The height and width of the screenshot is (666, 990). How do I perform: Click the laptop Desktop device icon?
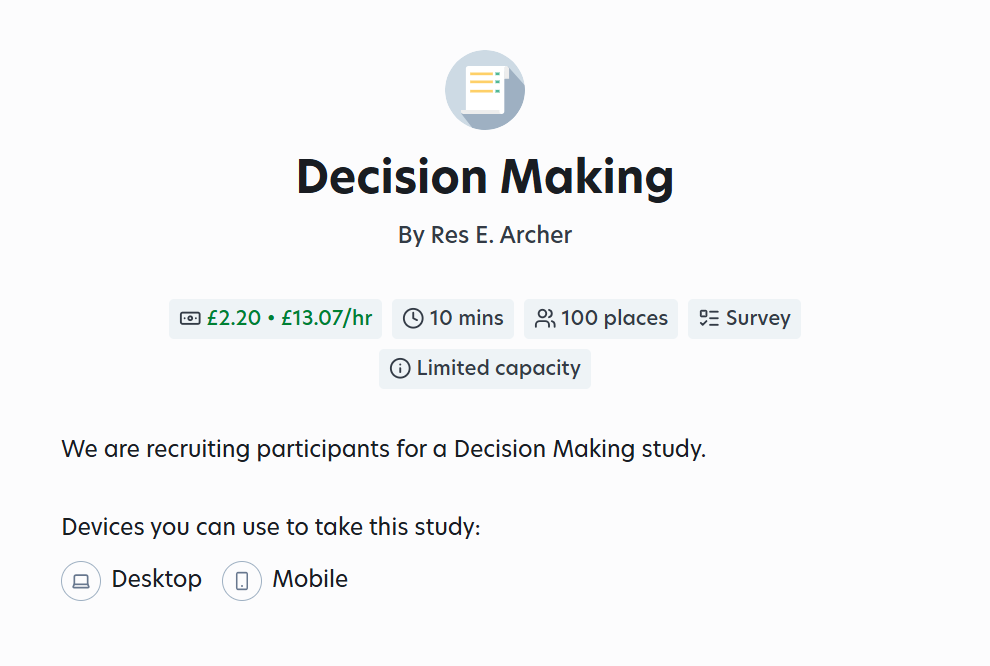81,581
